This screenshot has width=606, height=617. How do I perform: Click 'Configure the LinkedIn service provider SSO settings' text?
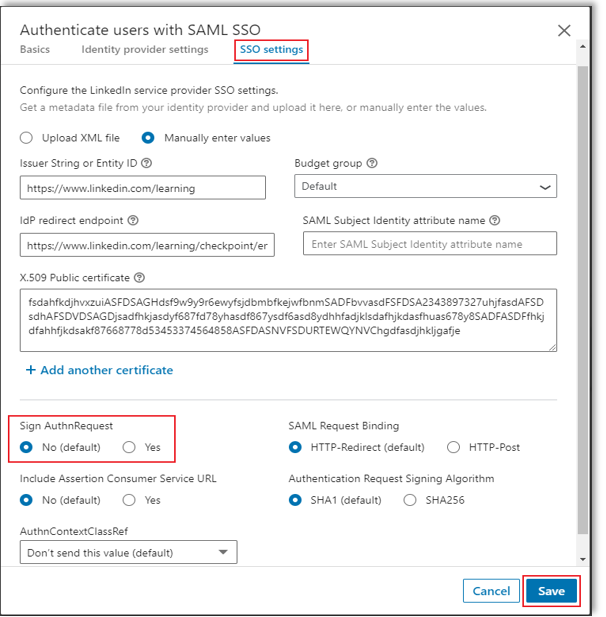(x=149, y=90)
